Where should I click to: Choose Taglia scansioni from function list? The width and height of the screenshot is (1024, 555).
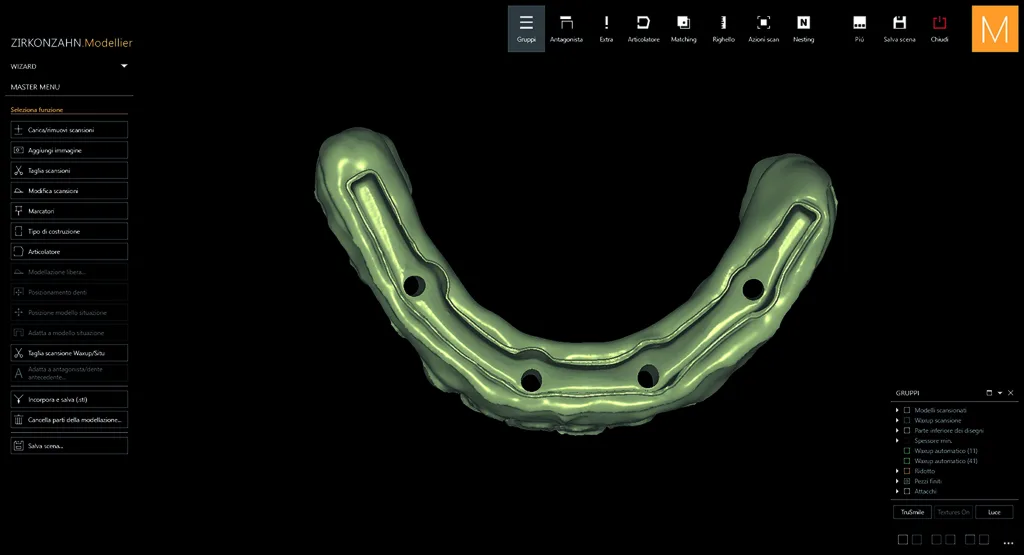coord(69,170)
